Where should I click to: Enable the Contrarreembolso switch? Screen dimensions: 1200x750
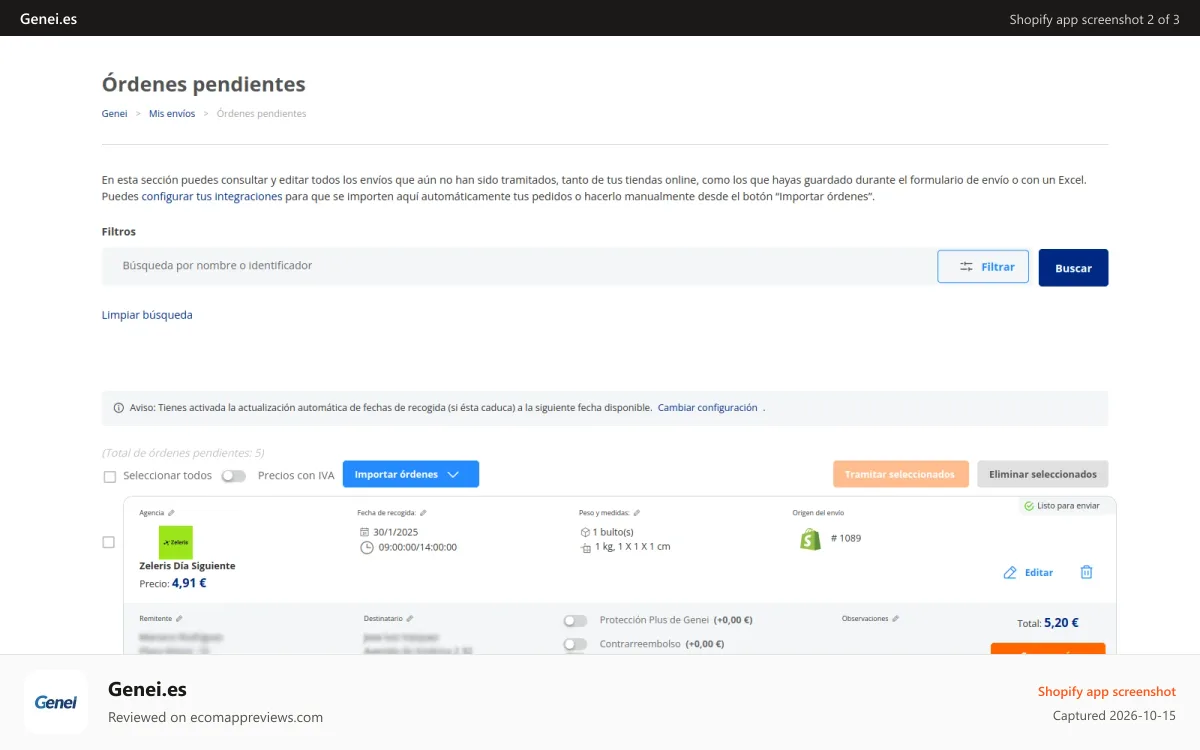click(575, 644)
